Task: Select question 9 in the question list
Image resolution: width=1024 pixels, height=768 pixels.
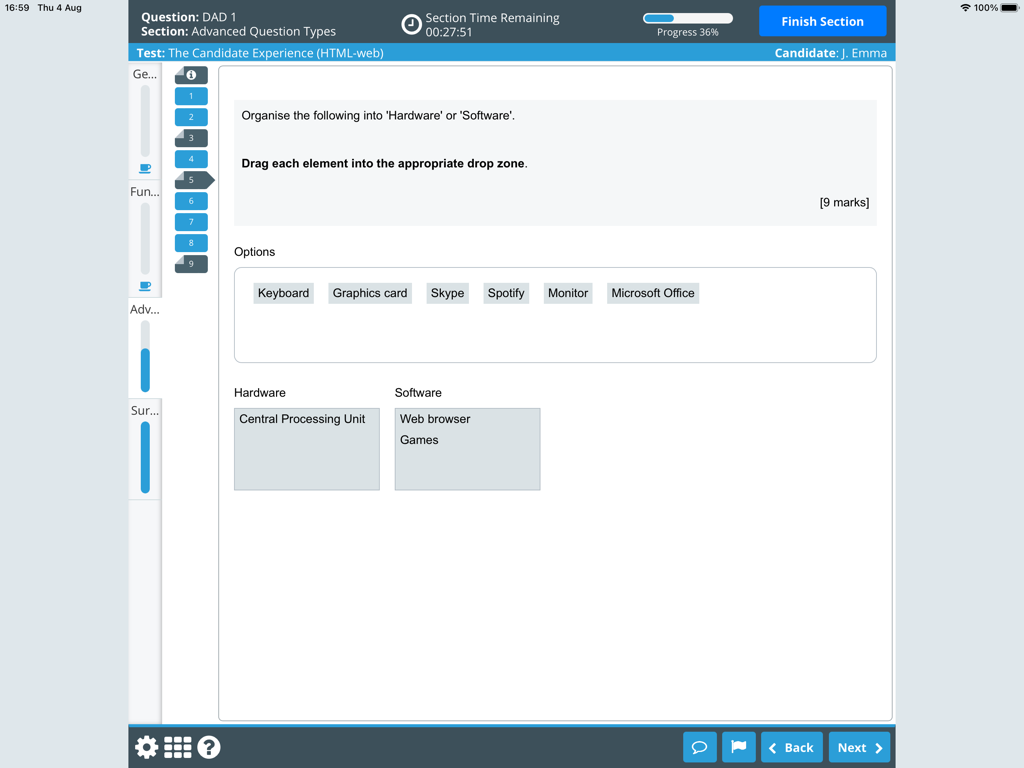Action: (191, 263)
